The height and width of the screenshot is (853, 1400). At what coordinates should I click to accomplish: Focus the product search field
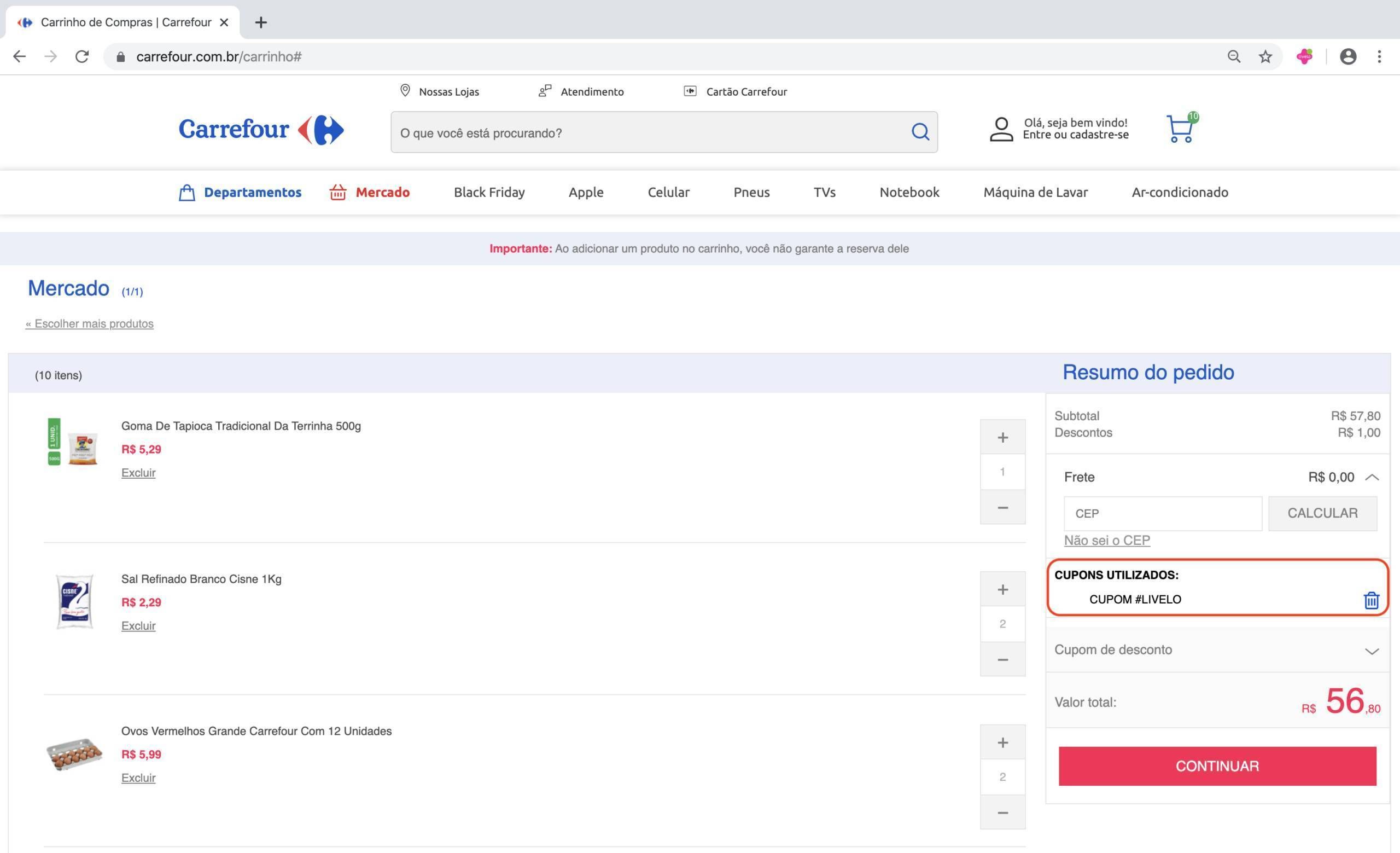tap(664, 132)
